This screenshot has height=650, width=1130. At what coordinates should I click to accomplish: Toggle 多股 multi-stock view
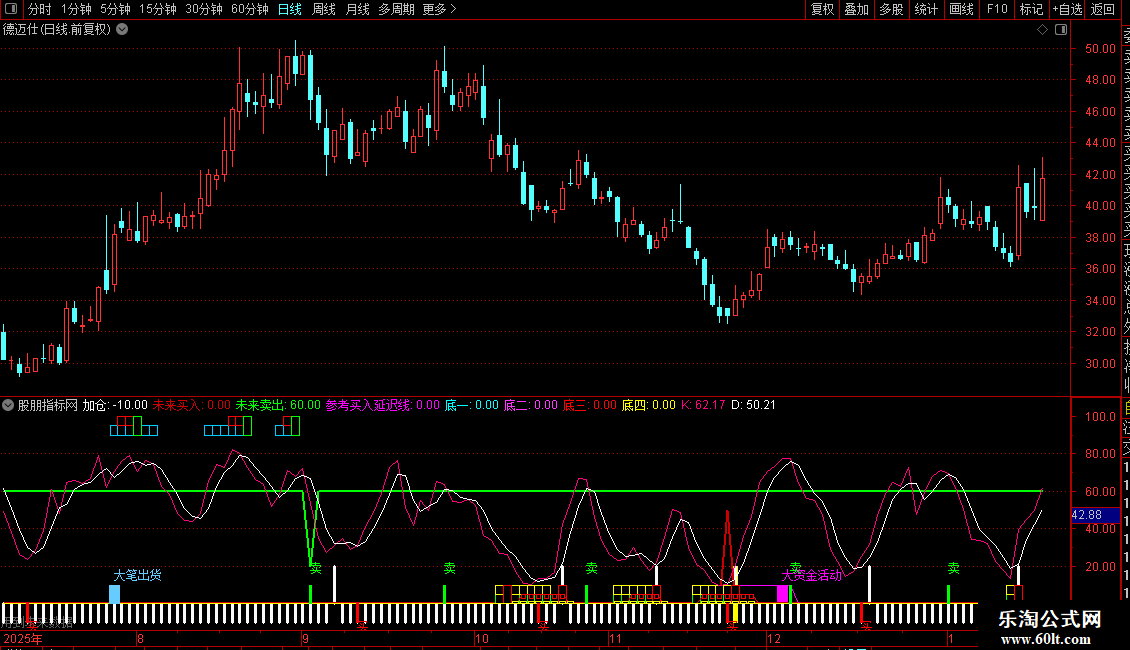(891, 9)
